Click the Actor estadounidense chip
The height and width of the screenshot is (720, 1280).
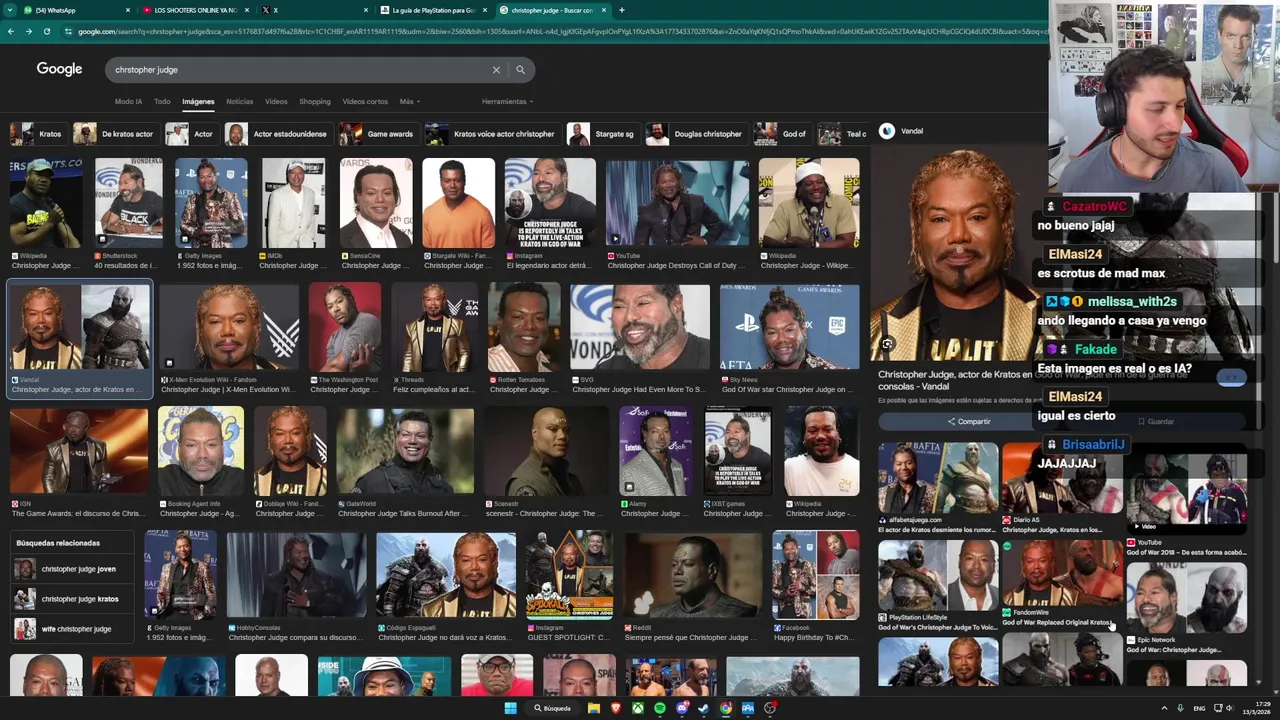(x=278, y=134)
